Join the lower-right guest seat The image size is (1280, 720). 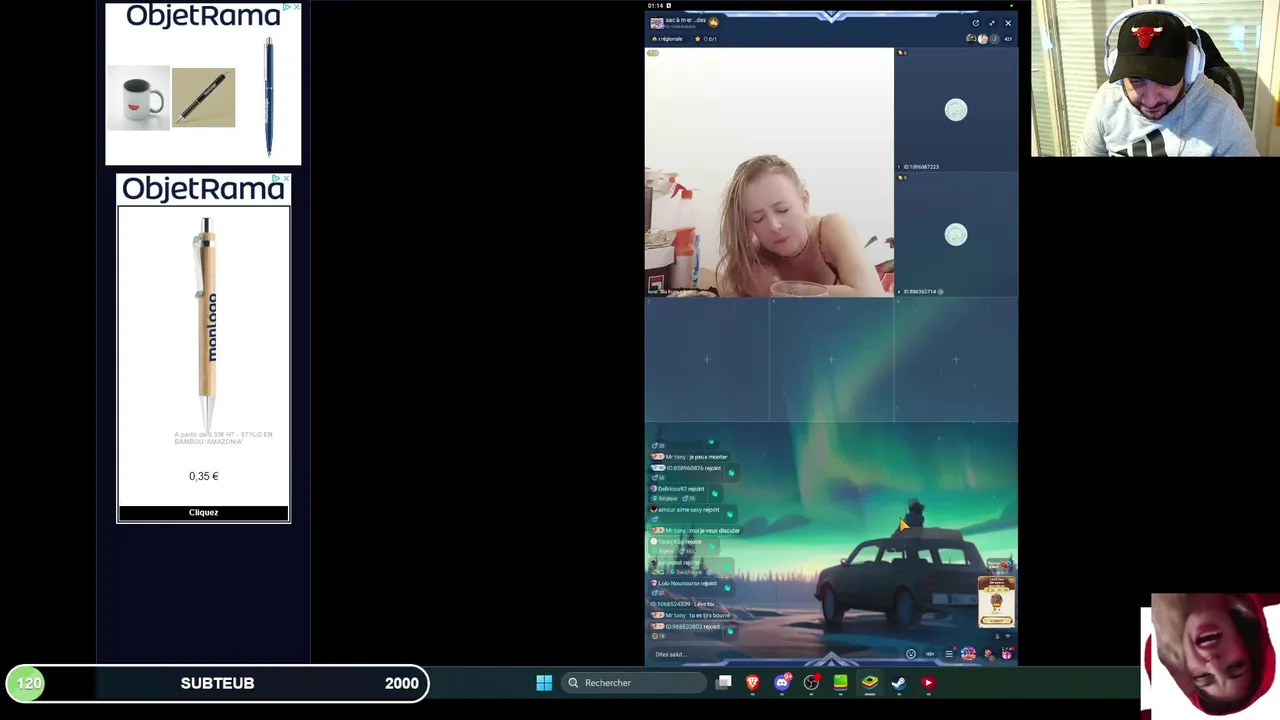[x=956, y=235]
